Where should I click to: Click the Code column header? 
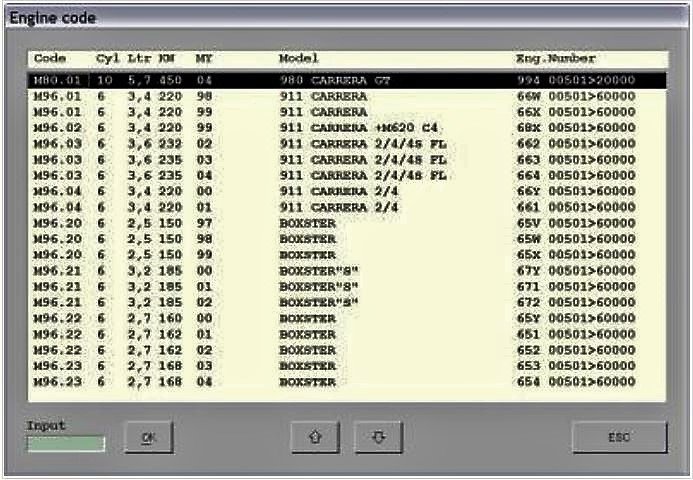click(50, 58)
